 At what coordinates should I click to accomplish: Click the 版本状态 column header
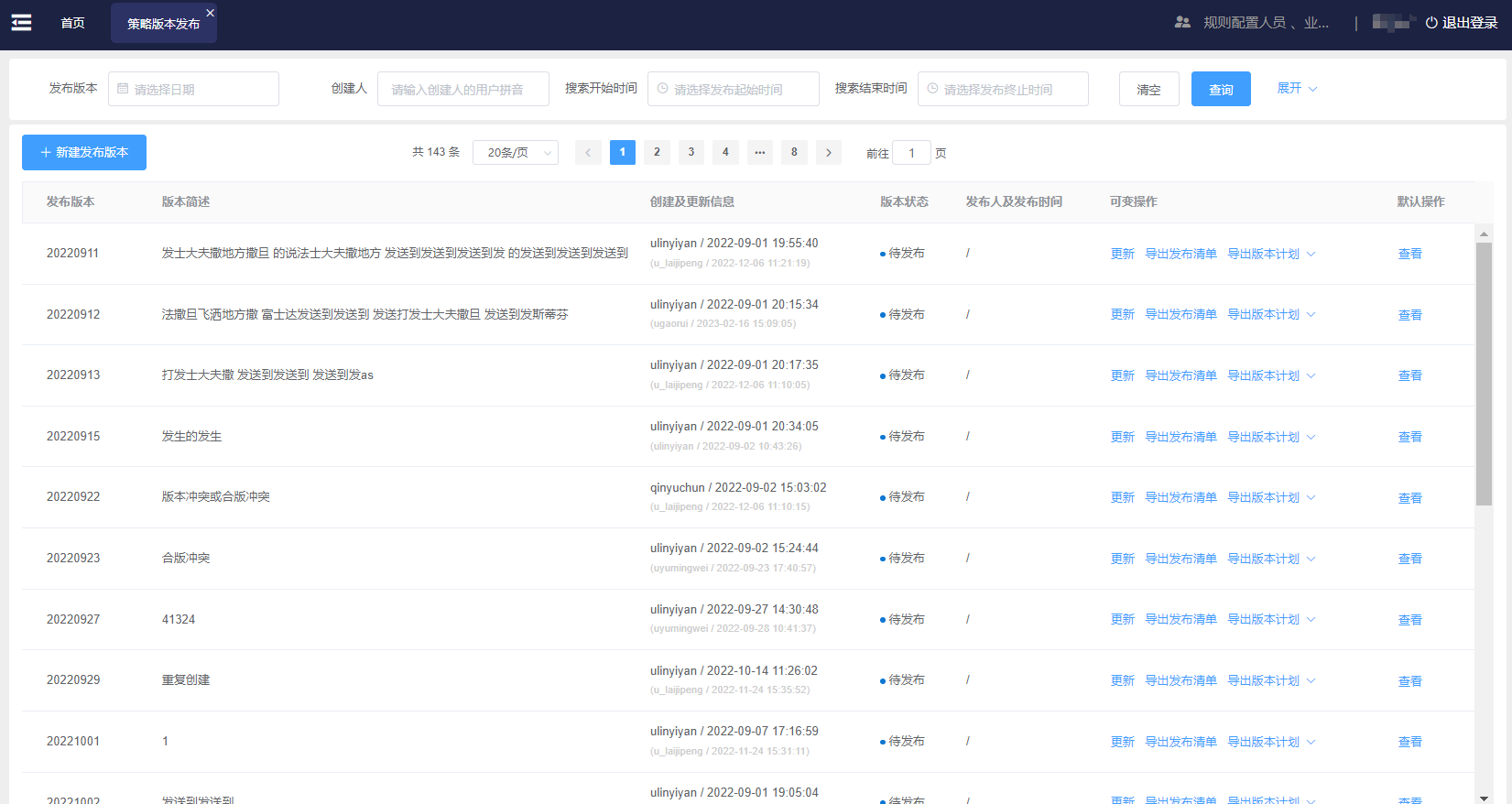tap(904, 201)
